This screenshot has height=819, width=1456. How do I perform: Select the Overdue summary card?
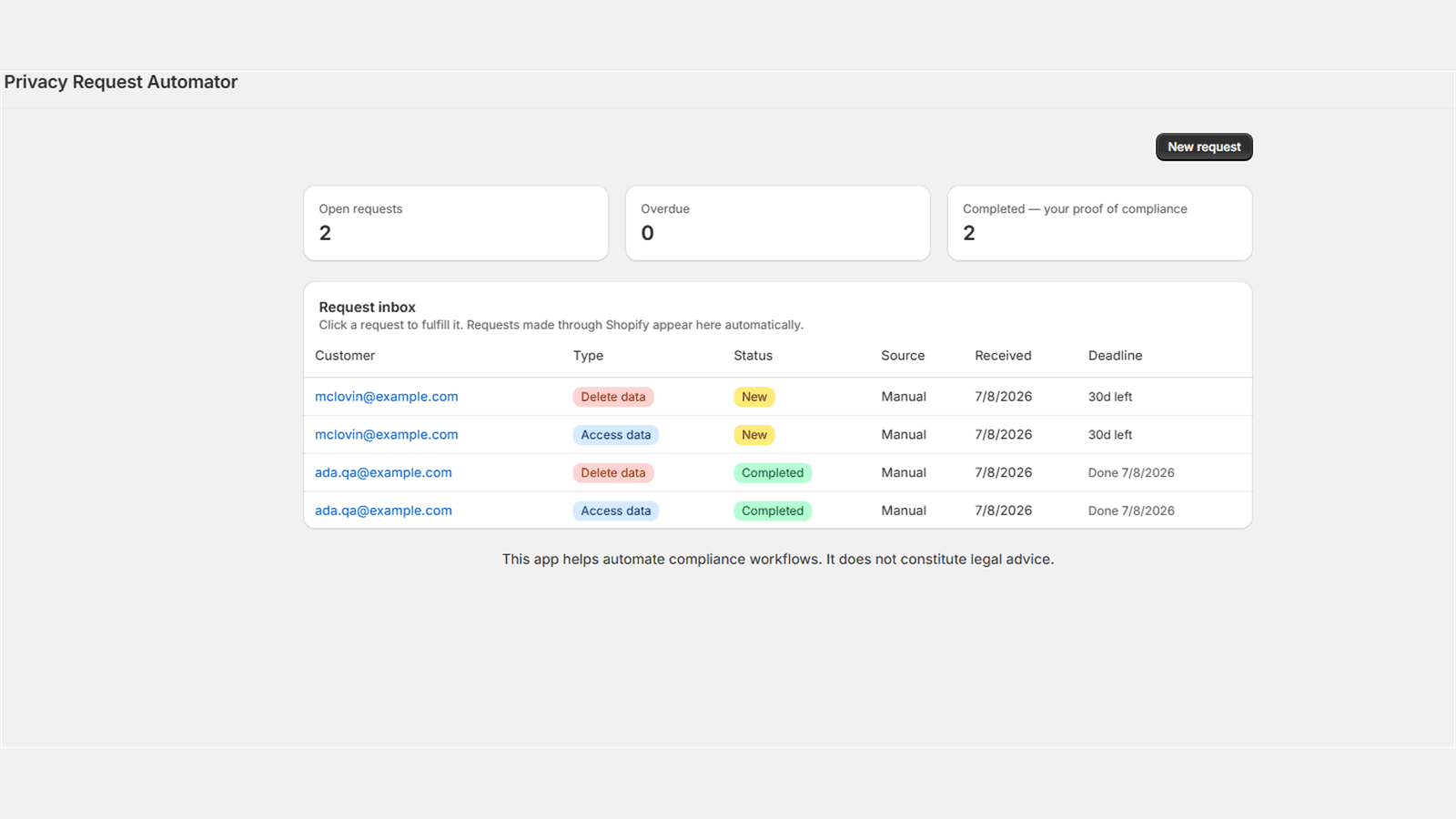pos(778,223)
